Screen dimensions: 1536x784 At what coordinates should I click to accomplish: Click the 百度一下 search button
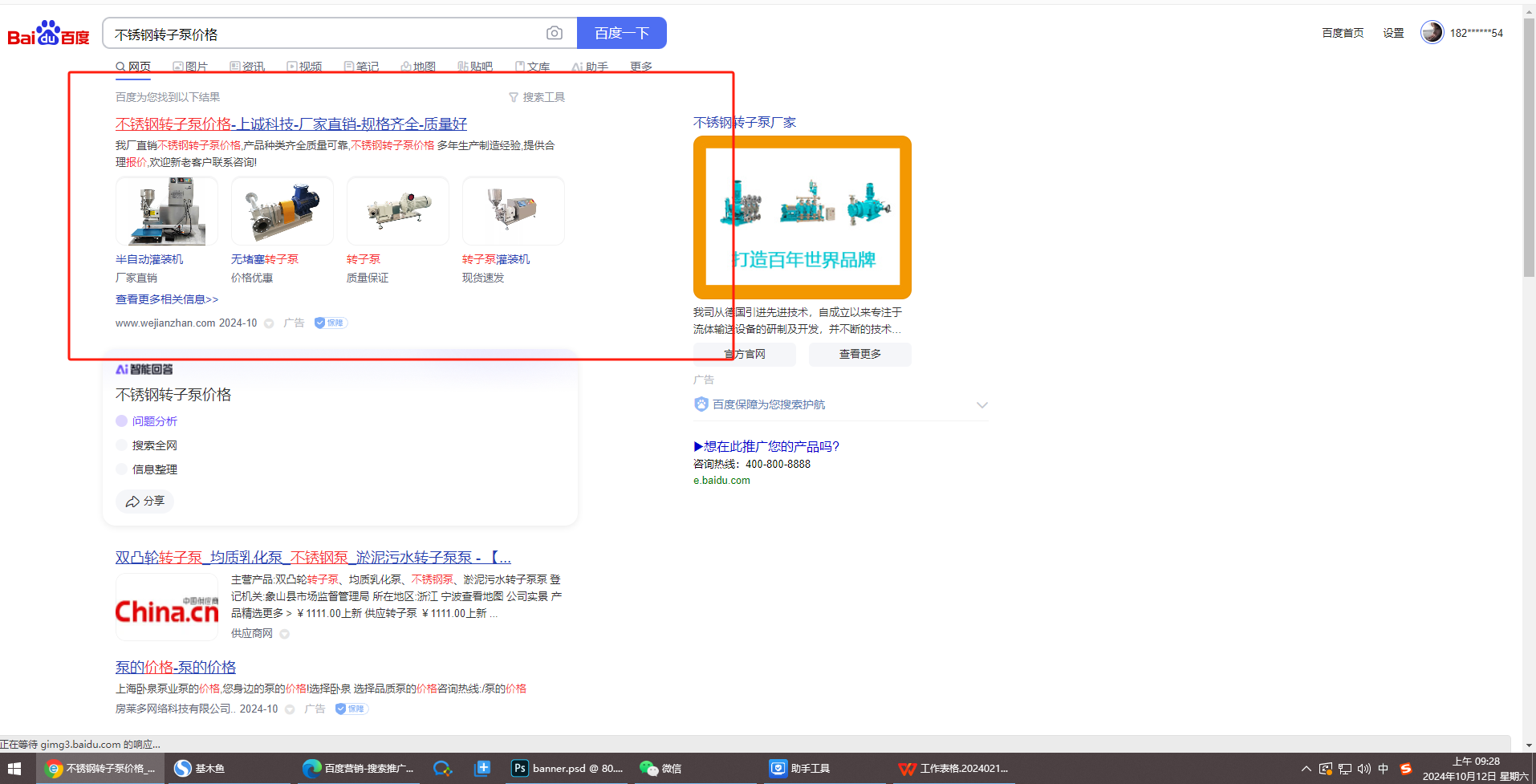(x=622, y=33)
